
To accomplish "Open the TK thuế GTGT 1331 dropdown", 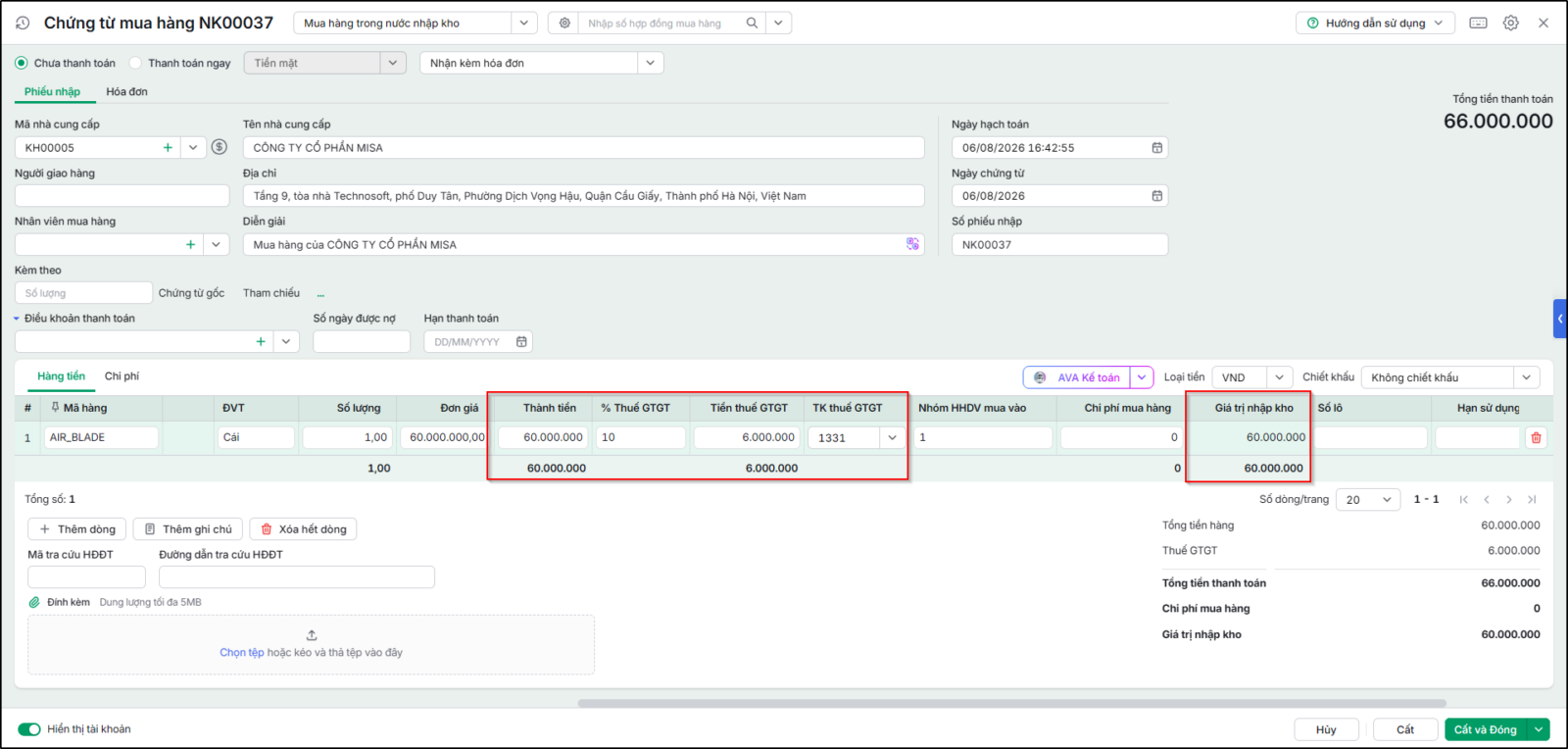I will tap(893, 438).
